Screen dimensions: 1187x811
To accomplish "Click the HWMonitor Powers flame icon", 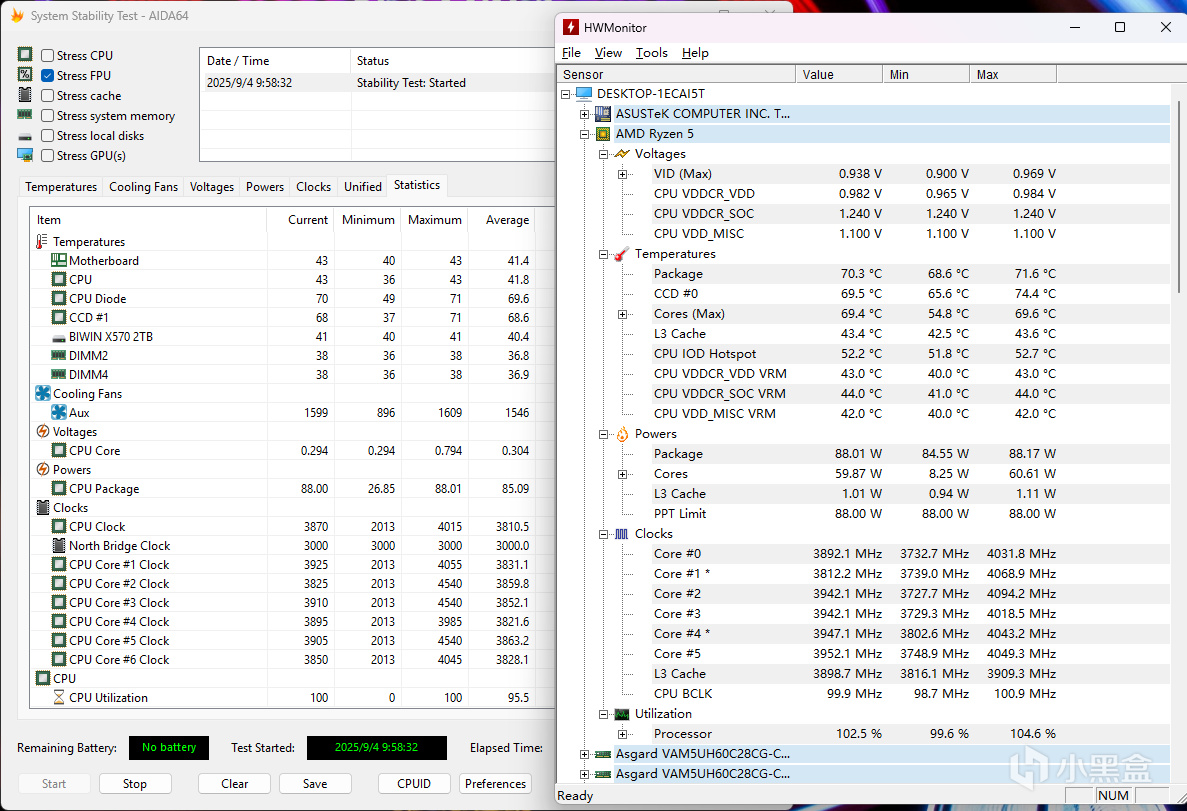I will (x=622, y=434).
